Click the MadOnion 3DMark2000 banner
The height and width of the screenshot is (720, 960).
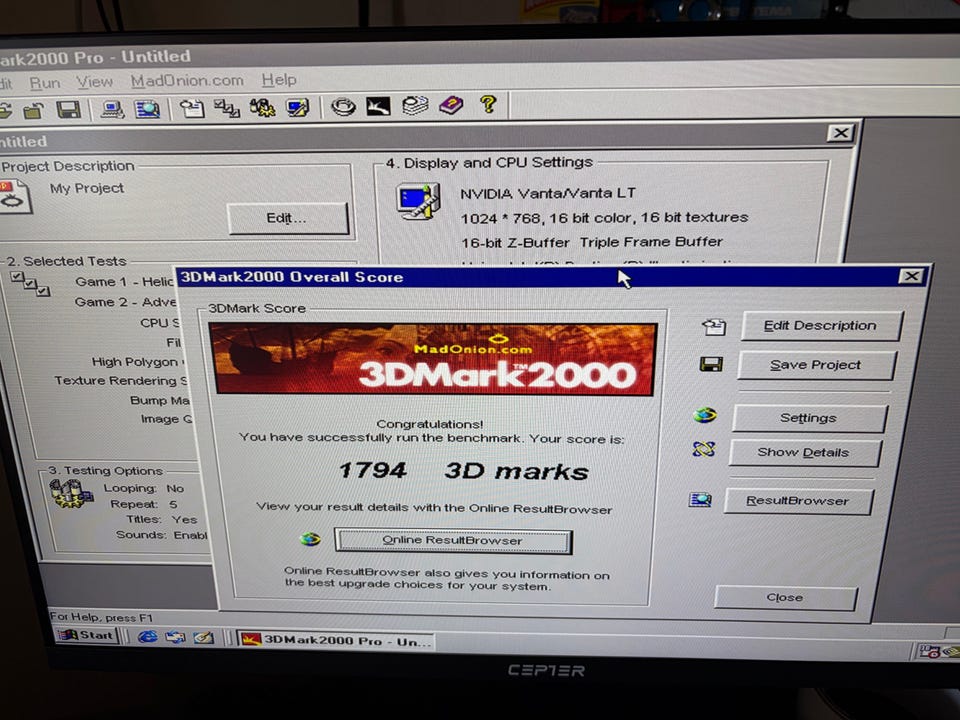coord(433,359)
